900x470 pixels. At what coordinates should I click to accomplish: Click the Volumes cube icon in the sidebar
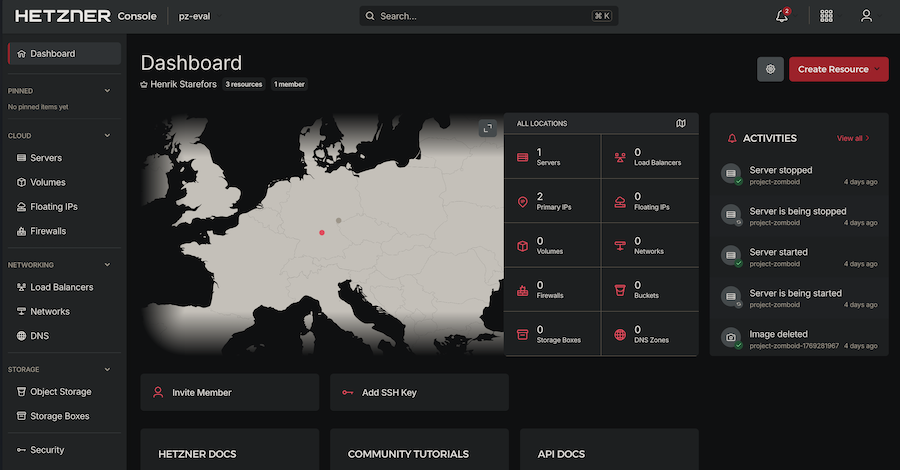pos(21,182)
